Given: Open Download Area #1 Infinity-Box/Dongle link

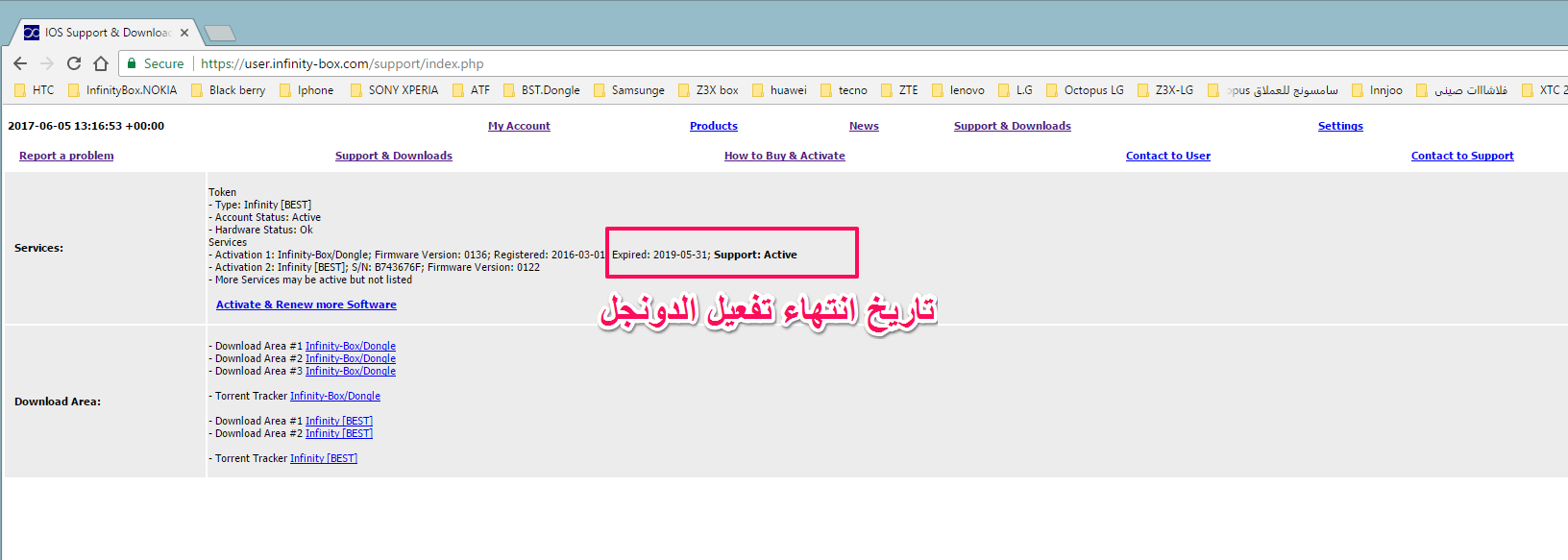Looking at the screenshot, I should 351,346.
